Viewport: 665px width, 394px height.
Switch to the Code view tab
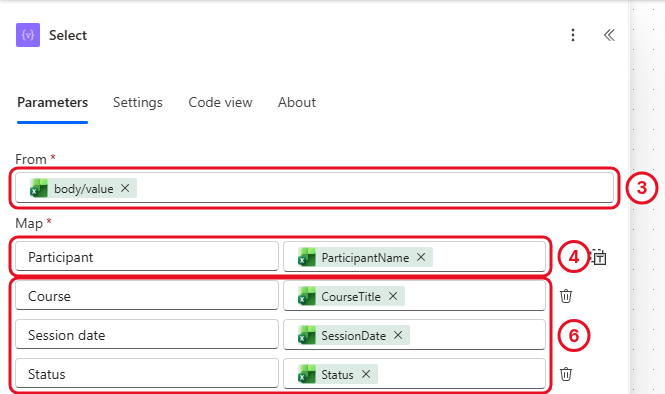pos(220,102)
